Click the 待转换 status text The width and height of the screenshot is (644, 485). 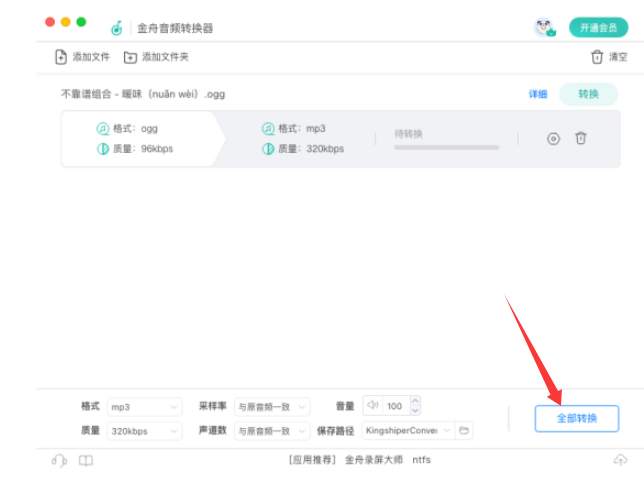[x=408, y=134]
